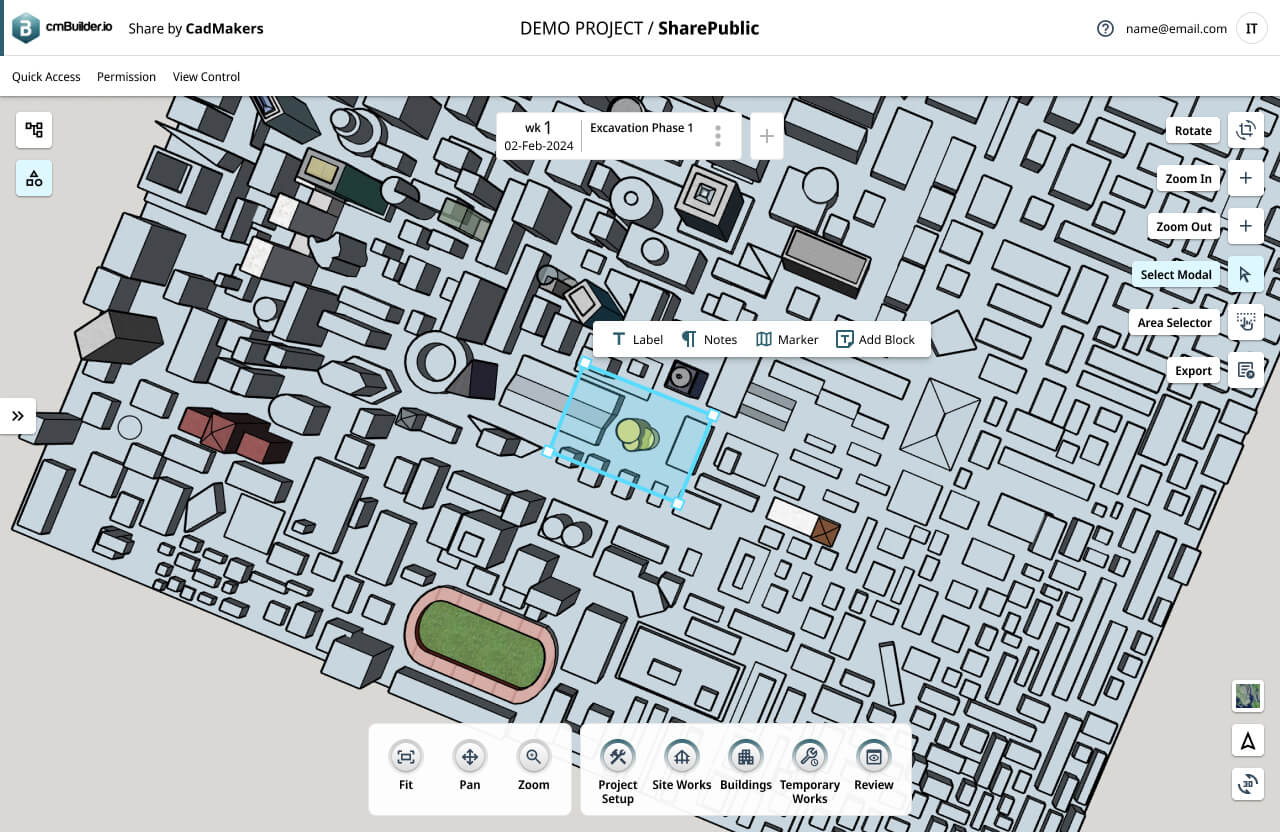Open the View Control menu

pos(206,77)
